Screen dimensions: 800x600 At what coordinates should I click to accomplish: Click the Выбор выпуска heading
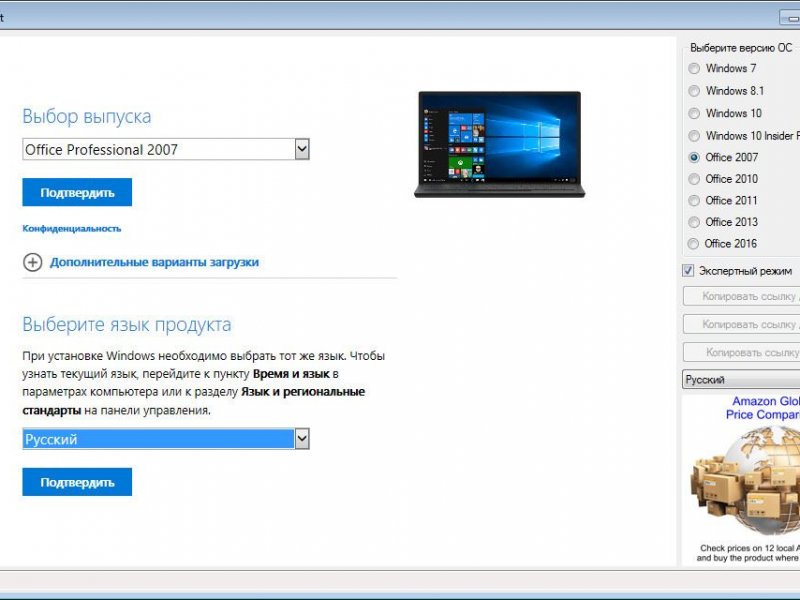point(87,116)
